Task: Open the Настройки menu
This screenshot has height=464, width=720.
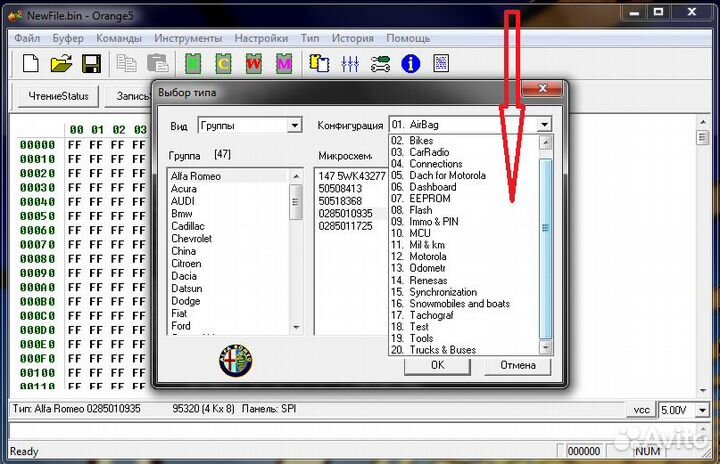Action: point(261,38)
